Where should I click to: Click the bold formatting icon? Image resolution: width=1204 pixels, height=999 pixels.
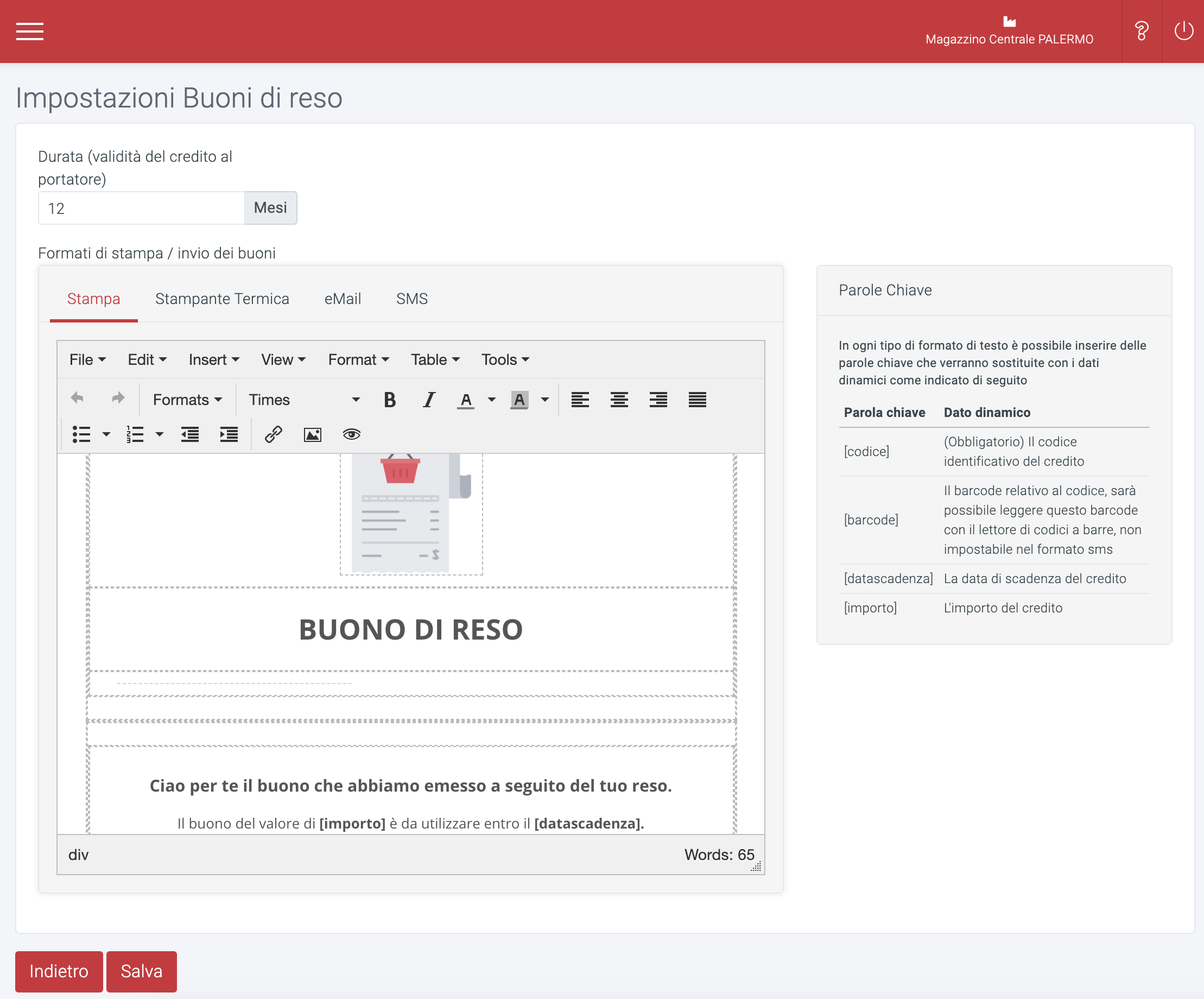click(x=389, y=400)
